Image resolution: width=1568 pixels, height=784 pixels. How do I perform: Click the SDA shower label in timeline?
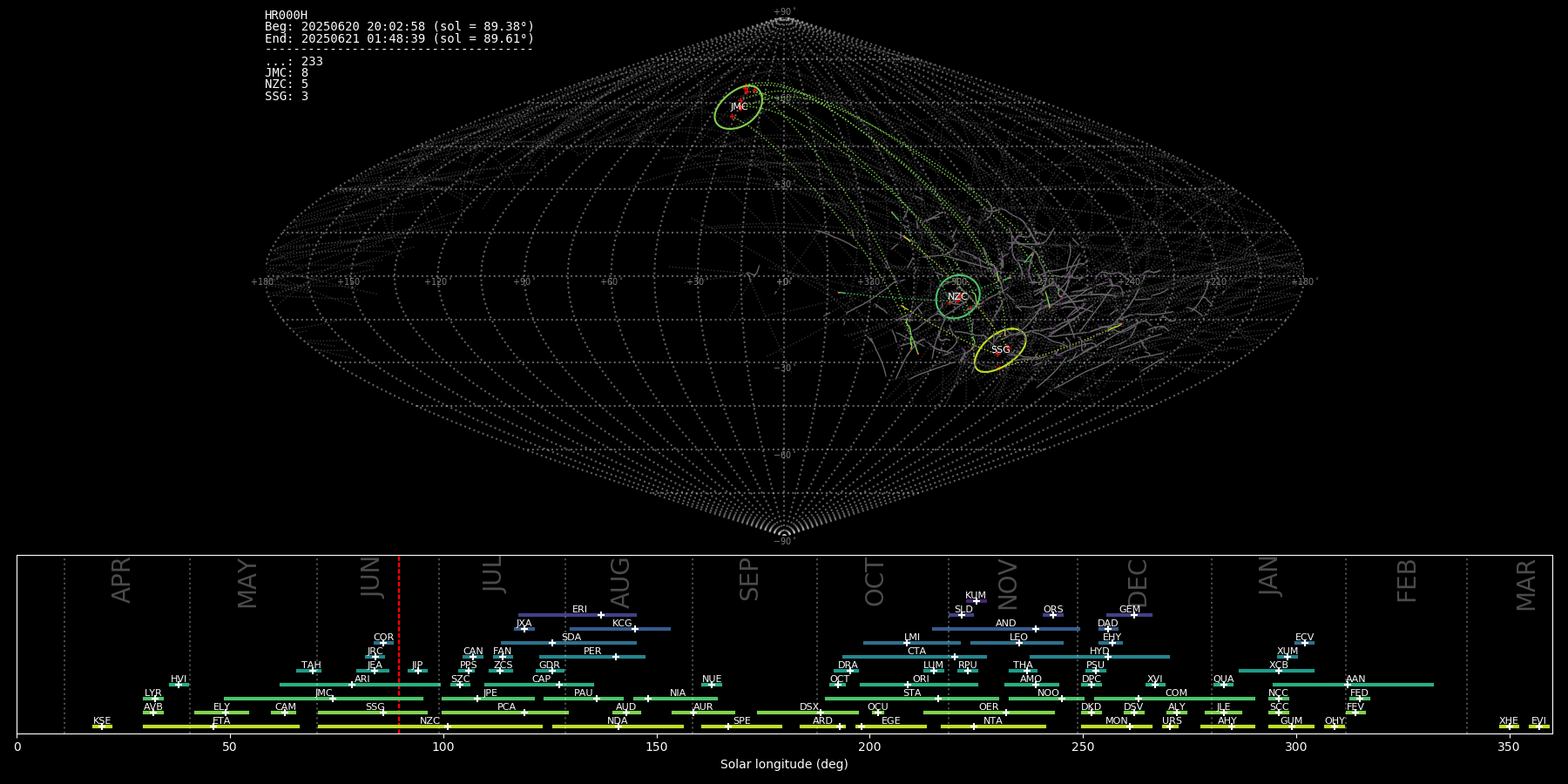571,638
